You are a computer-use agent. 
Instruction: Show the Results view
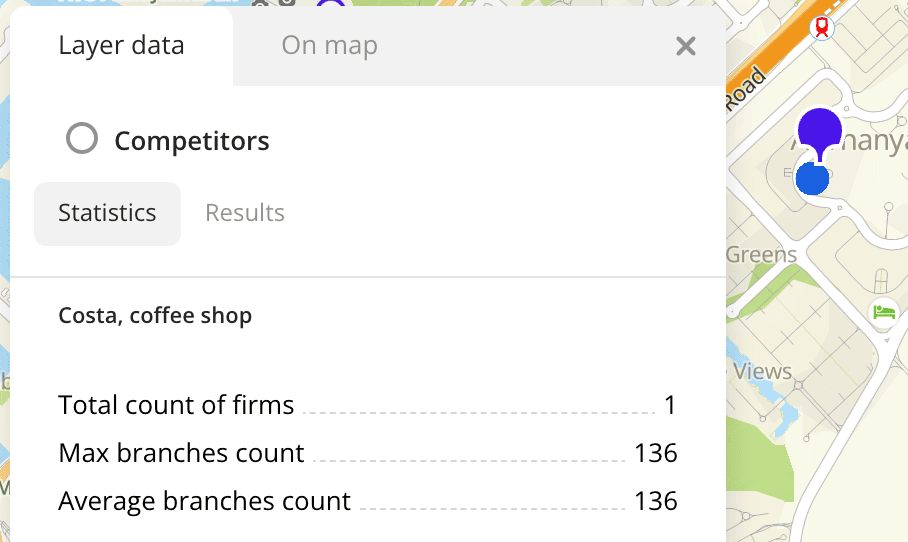point(245,213)
